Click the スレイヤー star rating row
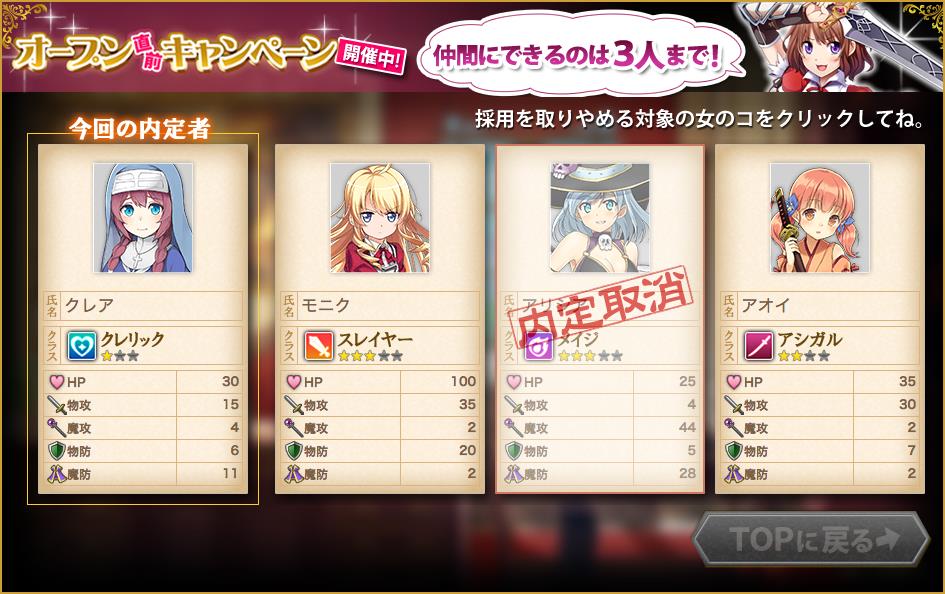 [x=370, y=356]
